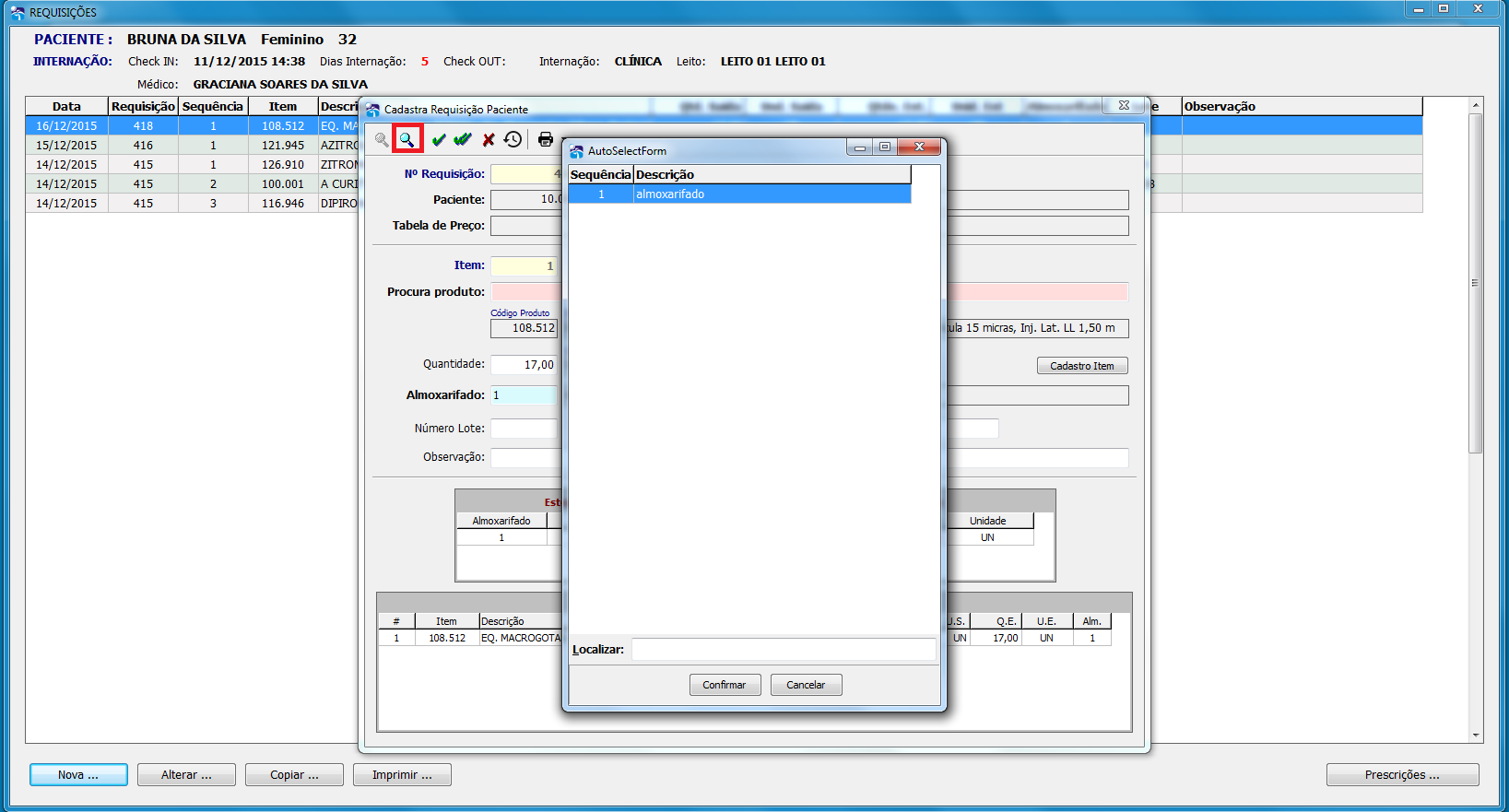Click the Q.E. value 17,00 in bottom grid
Viewport: 1509px width, 812px height.
996,638
